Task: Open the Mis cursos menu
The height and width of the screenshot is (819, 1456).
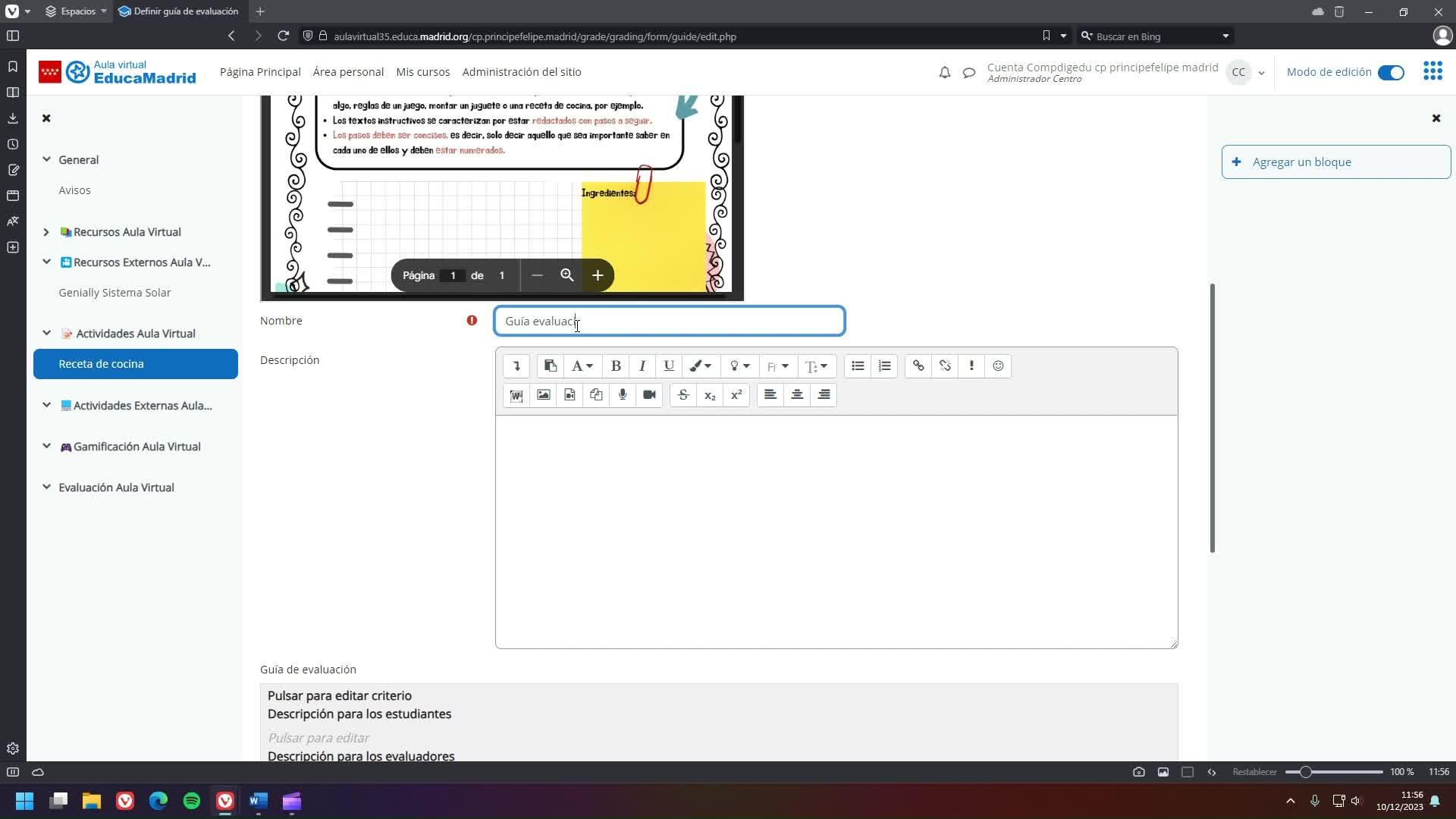Action: [x=422, y=72]
